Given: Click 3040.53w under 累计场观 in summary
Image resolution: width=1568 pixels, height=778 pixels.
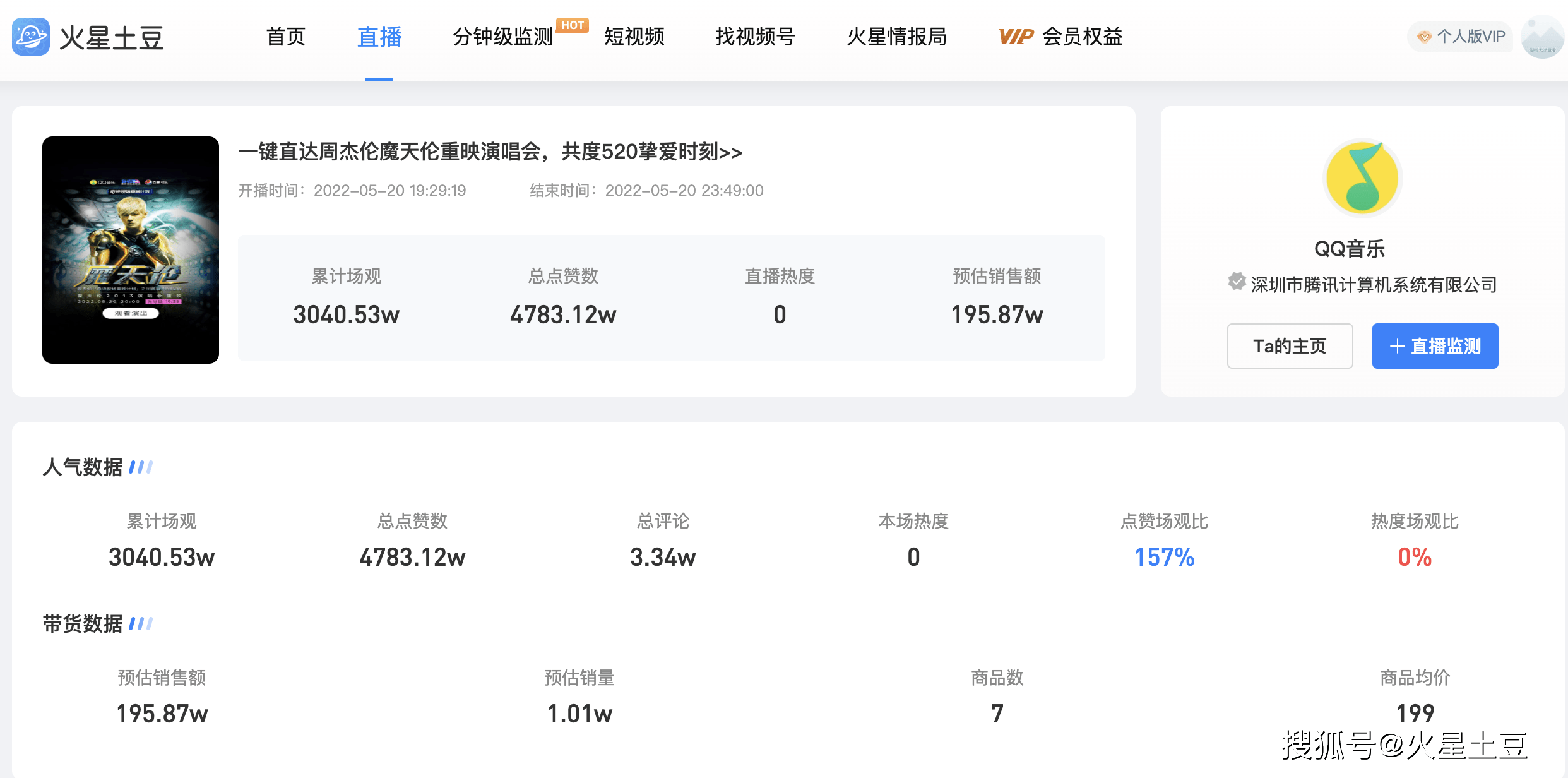Looking at the screenshot, I should coord(347,314).
